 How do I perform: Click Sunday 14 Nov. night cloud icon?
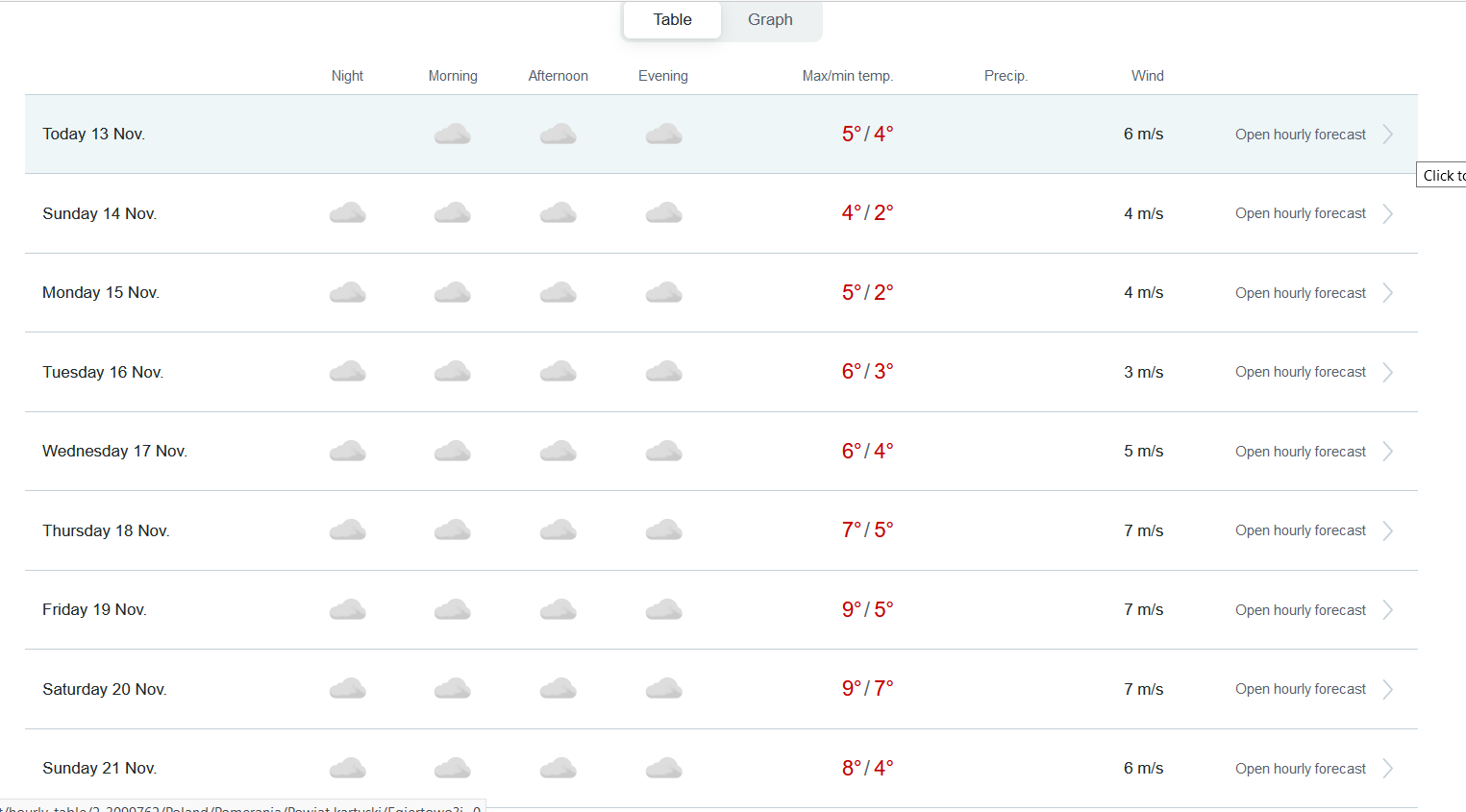pos(347,212)
